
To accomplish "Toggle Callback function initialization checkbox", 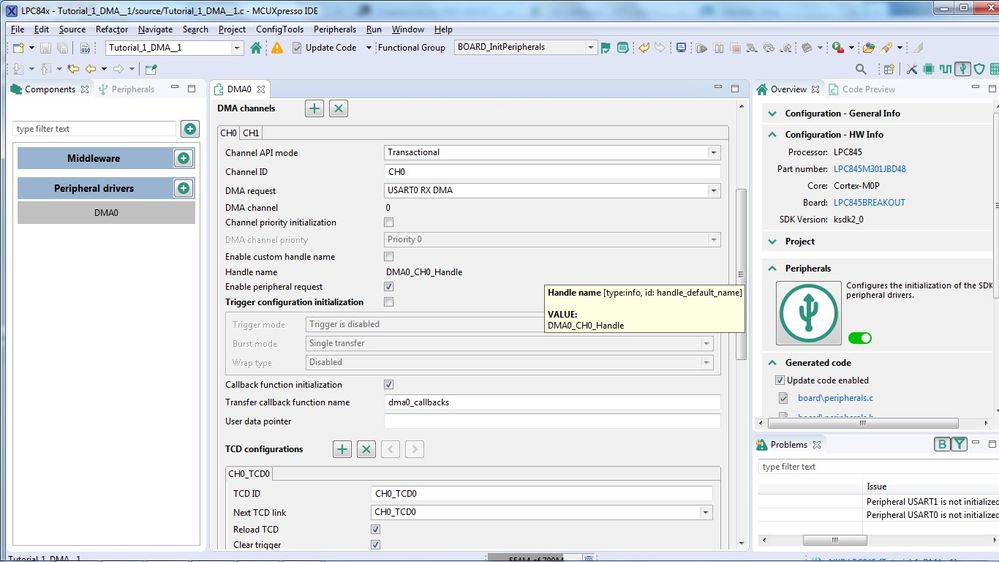I will click(x=389, y=385).
